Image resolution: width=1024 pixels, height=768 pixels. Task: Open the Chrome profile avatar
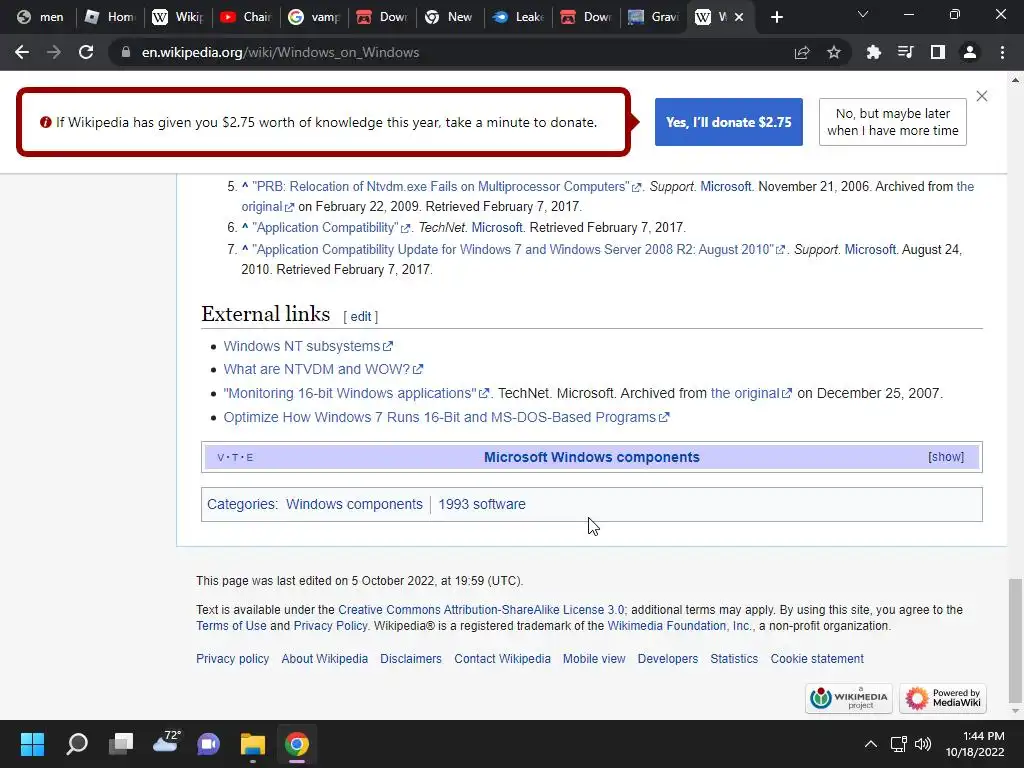pyautogui.click(x=970, y=52)
